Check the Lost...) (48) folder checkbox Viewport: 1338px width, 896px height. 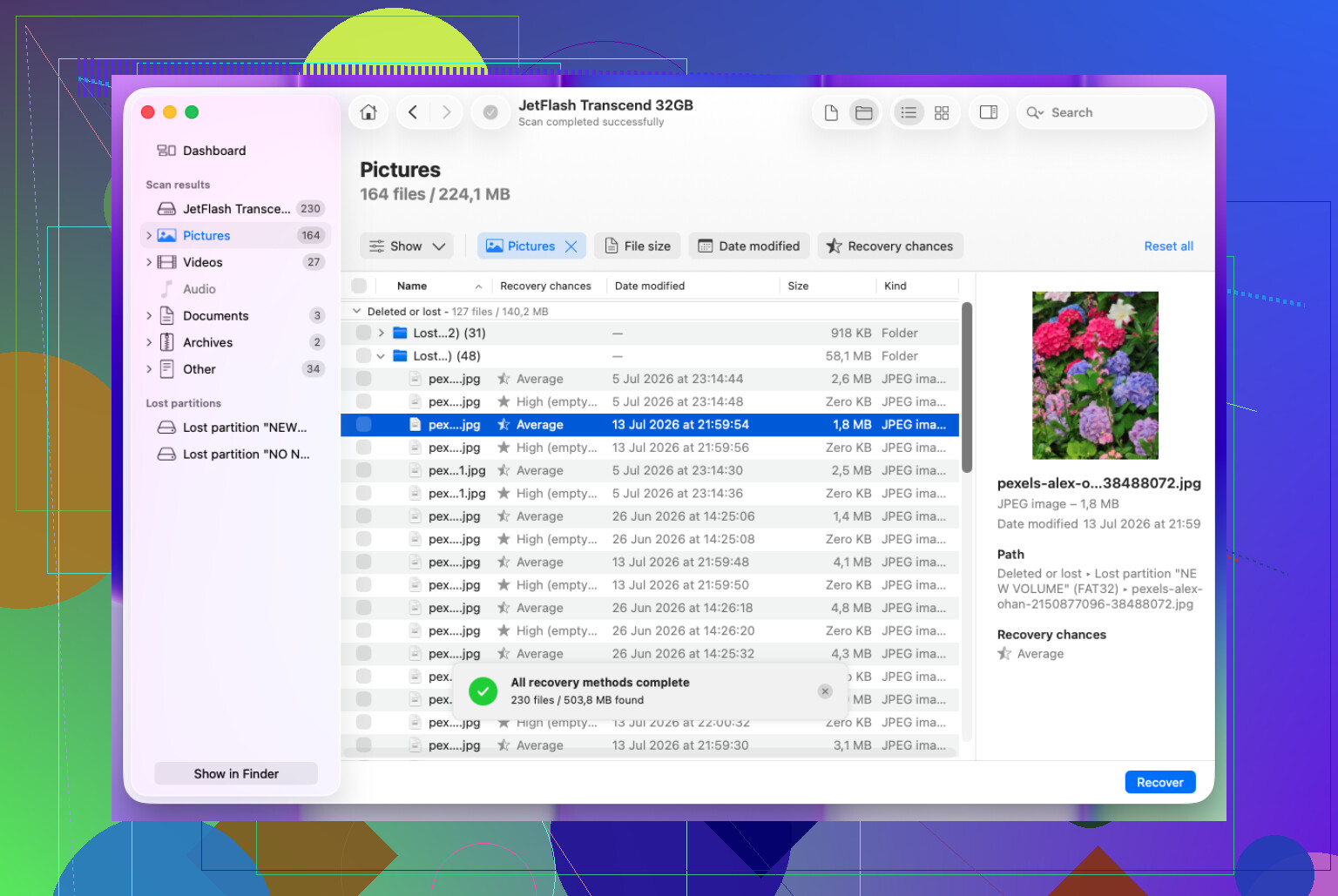point(364,356)
